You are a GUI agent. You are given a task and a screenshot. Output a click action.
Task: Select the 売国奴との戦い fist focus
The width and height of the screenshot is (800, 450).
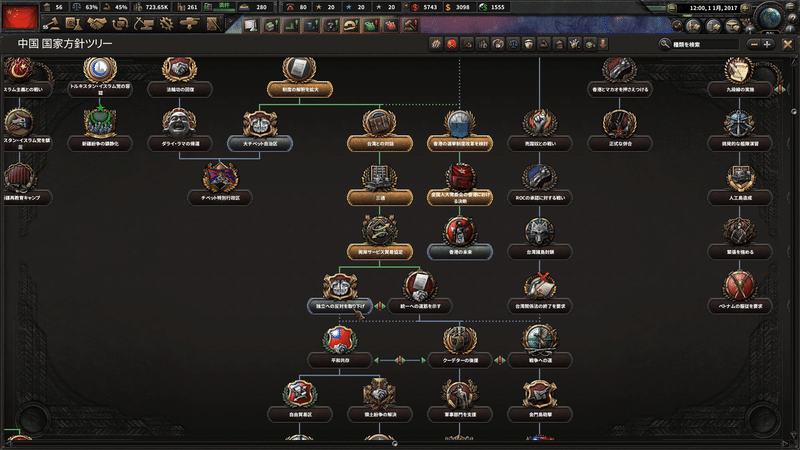(x=540, y=132)
